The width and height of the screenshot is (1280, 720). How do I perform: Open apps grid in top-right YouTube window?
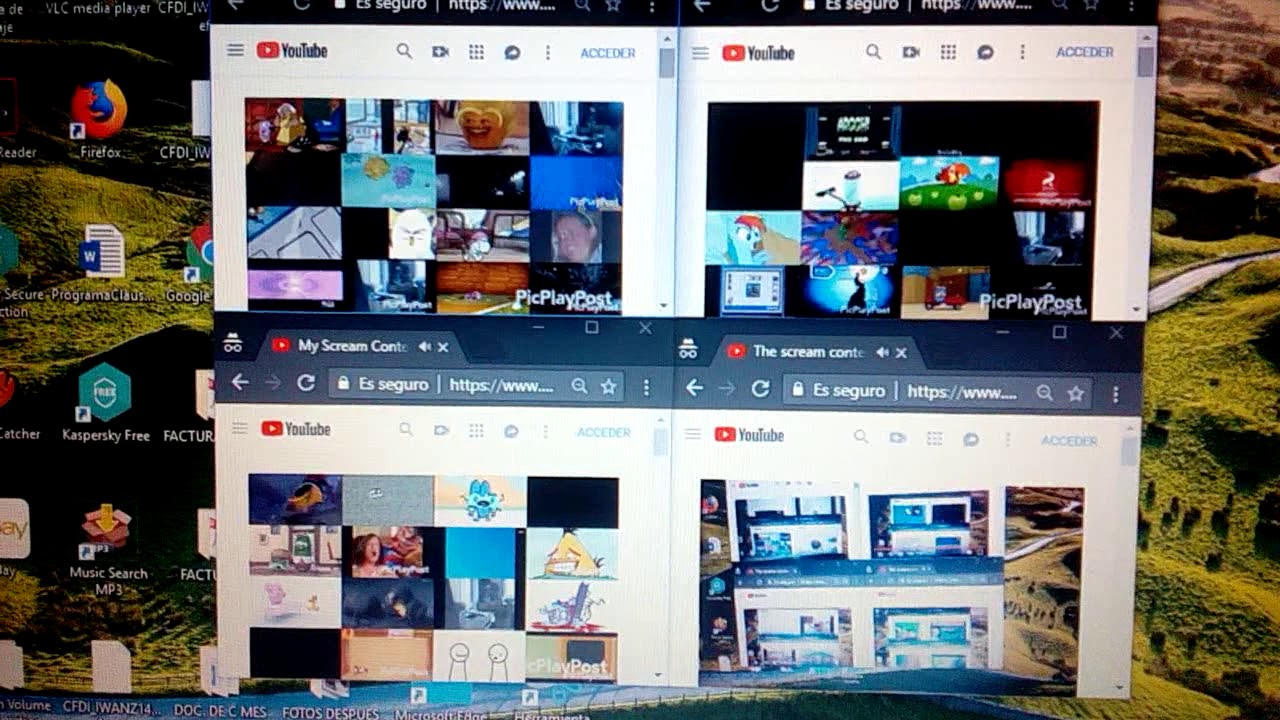click(948, 52)
